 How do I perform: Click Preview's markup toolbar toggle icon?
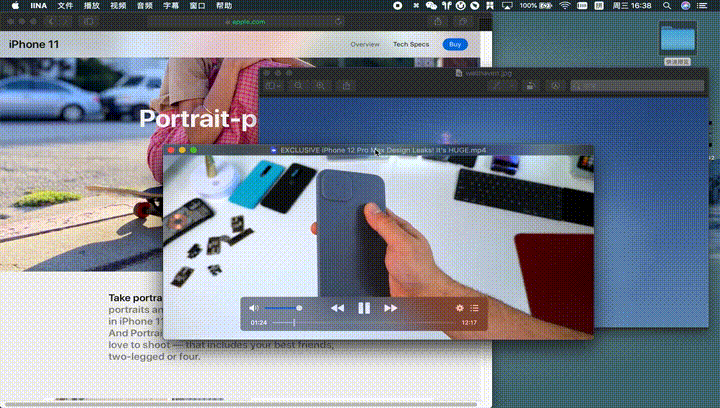pyautogui.click(x=556, y=85)
